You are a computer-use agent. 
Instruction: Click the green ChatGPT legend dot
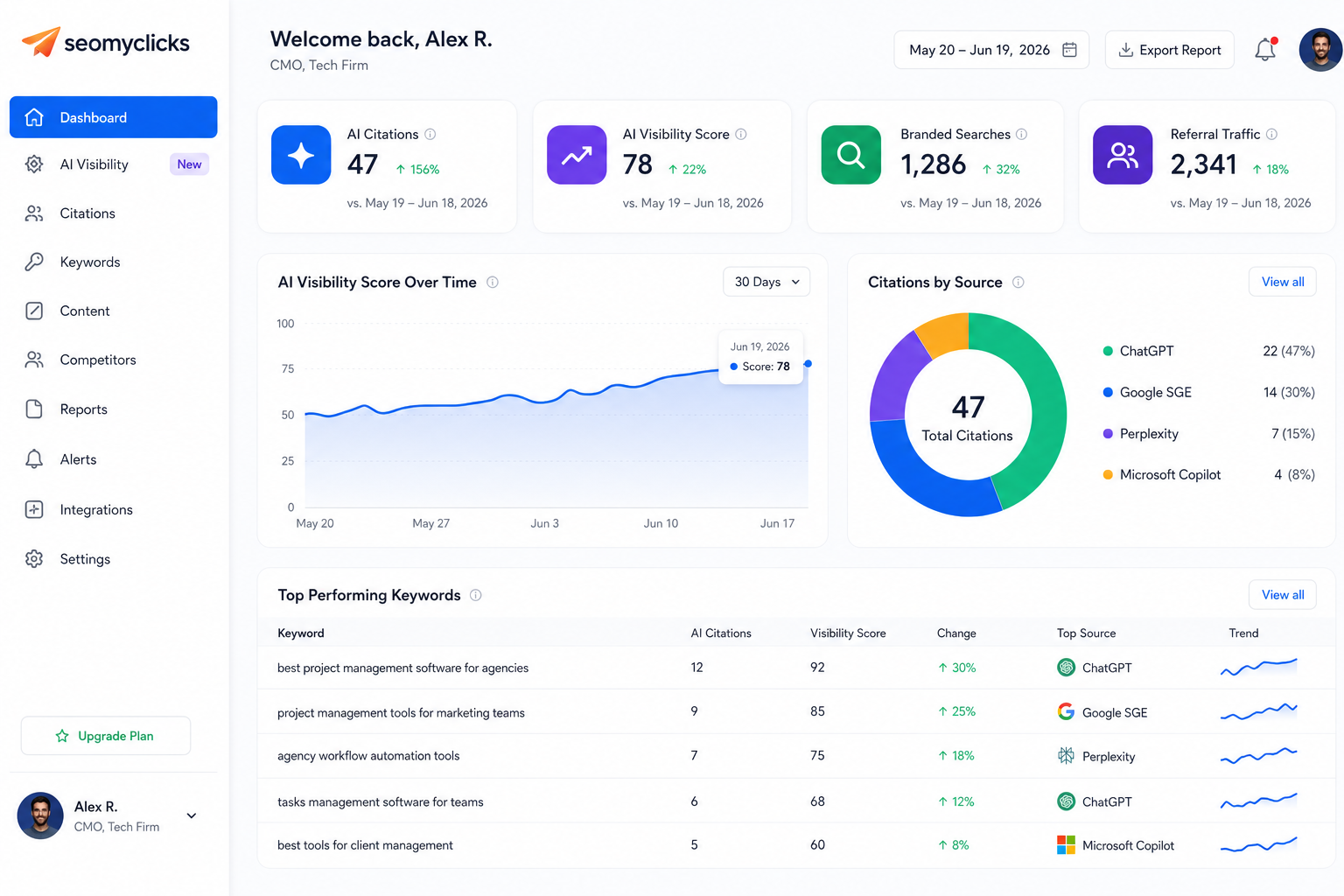tap(1108, 351)
